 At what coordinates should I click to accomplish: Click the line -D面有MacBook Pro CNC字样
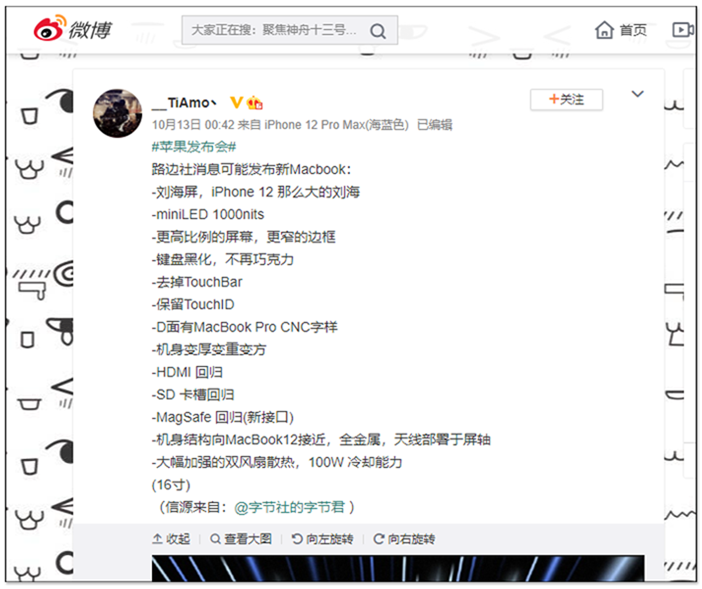(244, 327)
